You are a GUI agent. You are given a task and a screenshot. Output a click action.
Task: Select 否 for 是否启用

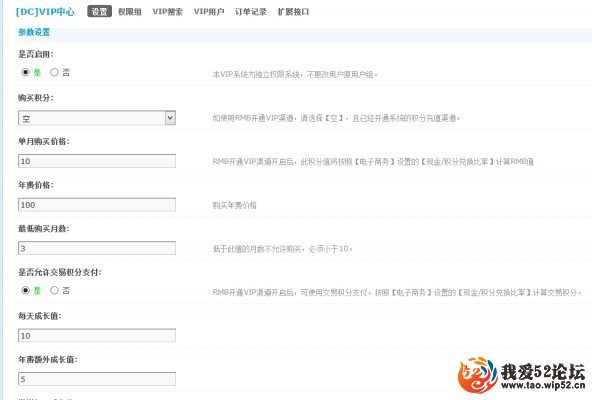coord(54,72)
